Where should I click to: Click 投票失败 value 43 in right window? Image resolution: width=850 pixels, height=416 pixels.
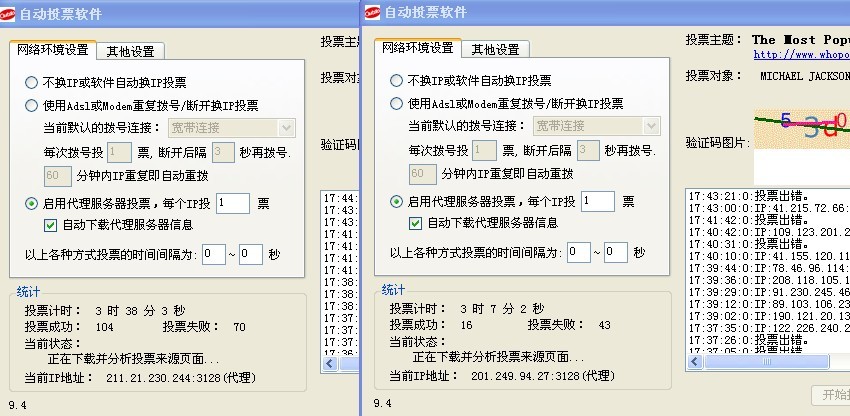(x=604, y=325)
